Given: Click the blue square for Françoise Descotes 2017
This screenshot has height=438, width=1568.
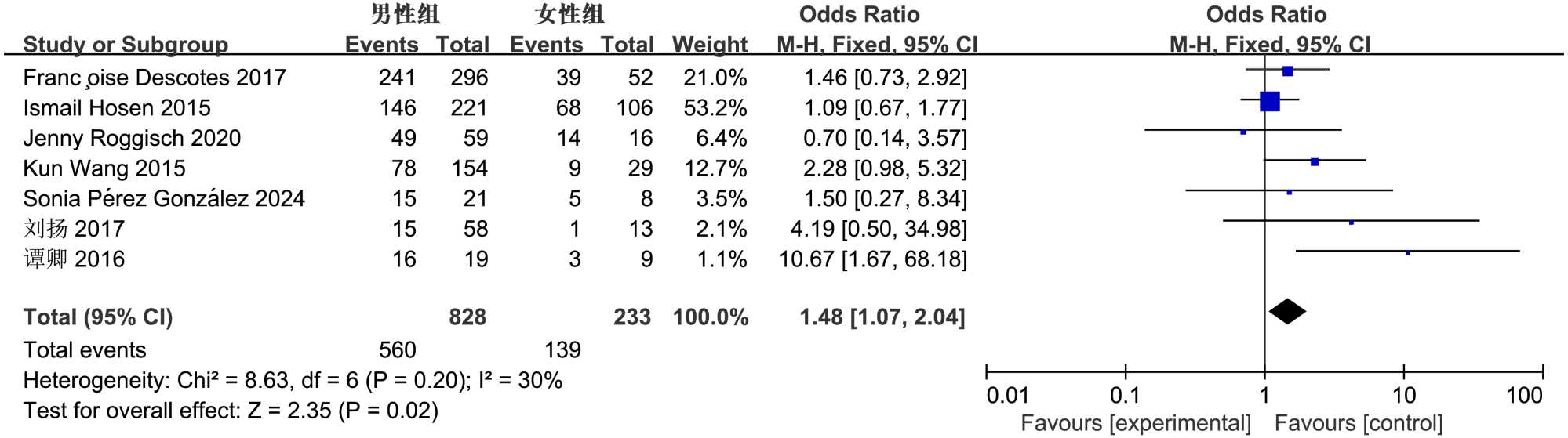Looking at the screenshot, I should 1287,71.
